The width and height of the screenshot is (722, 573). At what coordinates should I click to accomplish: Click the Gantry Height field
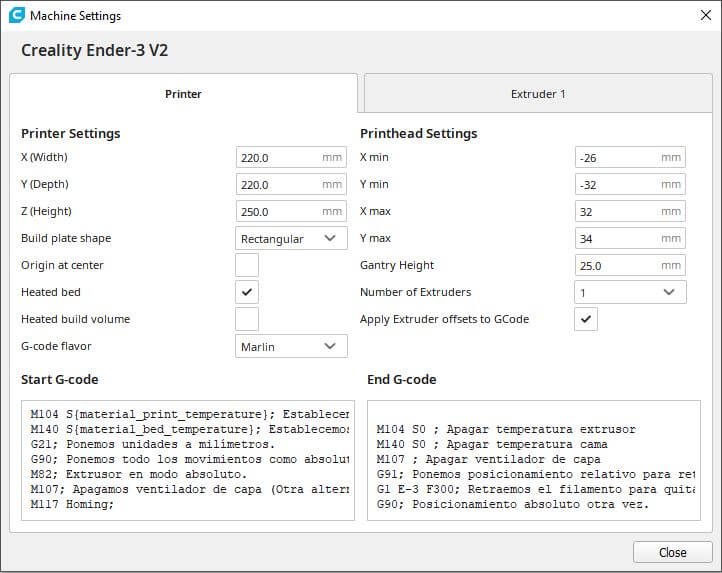pyautogui.click(x=617, y=266)
